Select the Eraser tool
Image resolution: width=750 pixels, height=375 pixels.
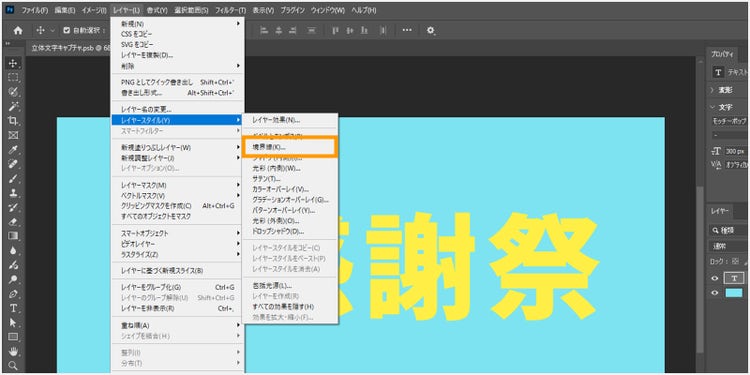13,221
